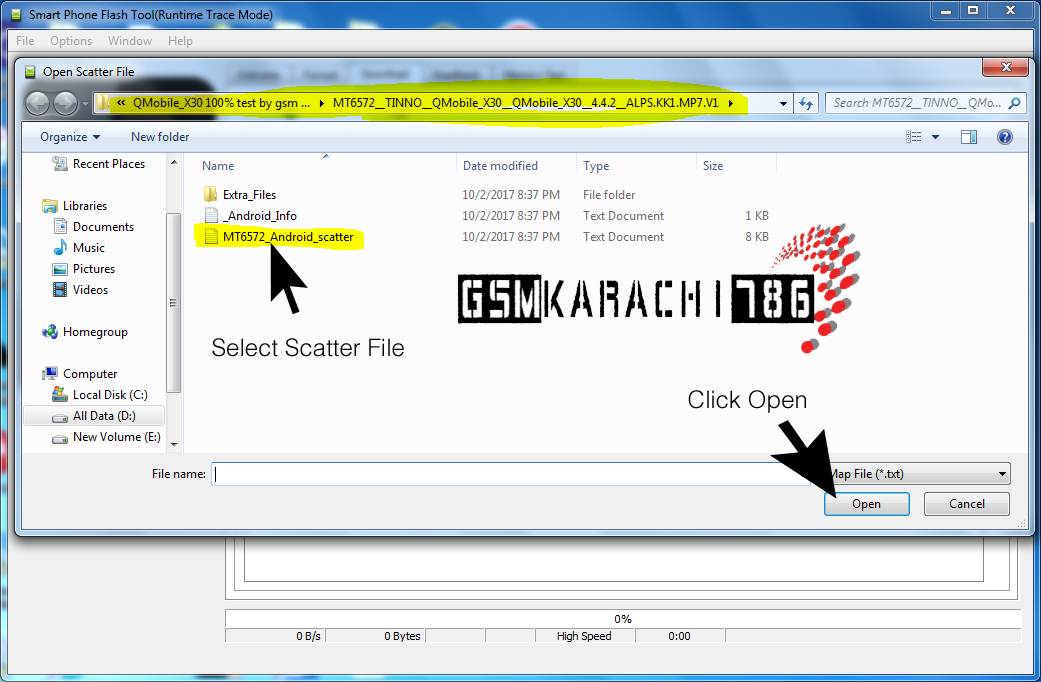The image size is (1041, 682).
Task: Open the Options menu of Flash Tool
Action: (x=71, y=41)
